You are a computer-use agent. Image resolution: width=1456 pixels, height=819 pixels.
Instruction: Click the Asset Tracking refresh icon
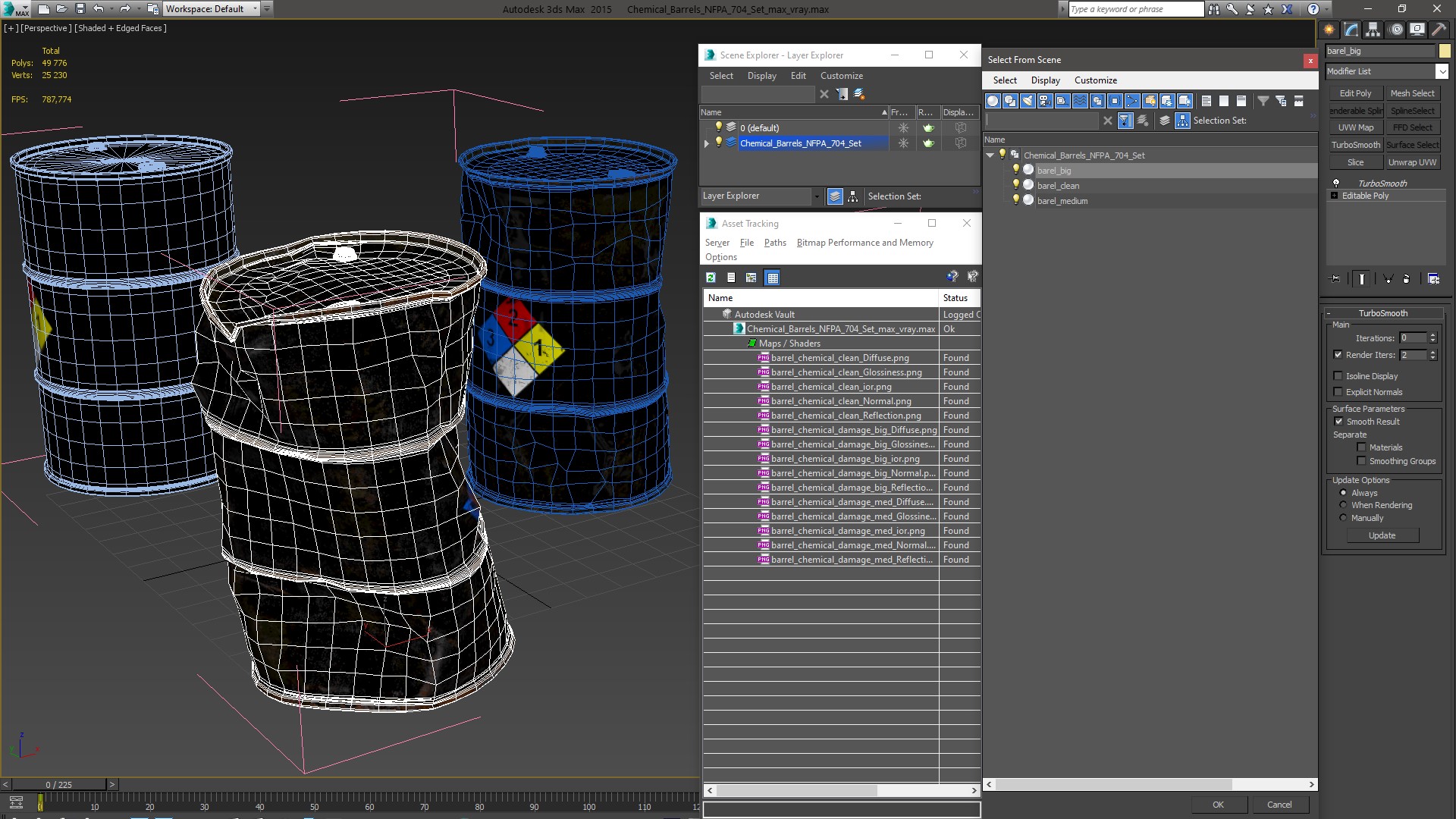click(x=711, y=278)
